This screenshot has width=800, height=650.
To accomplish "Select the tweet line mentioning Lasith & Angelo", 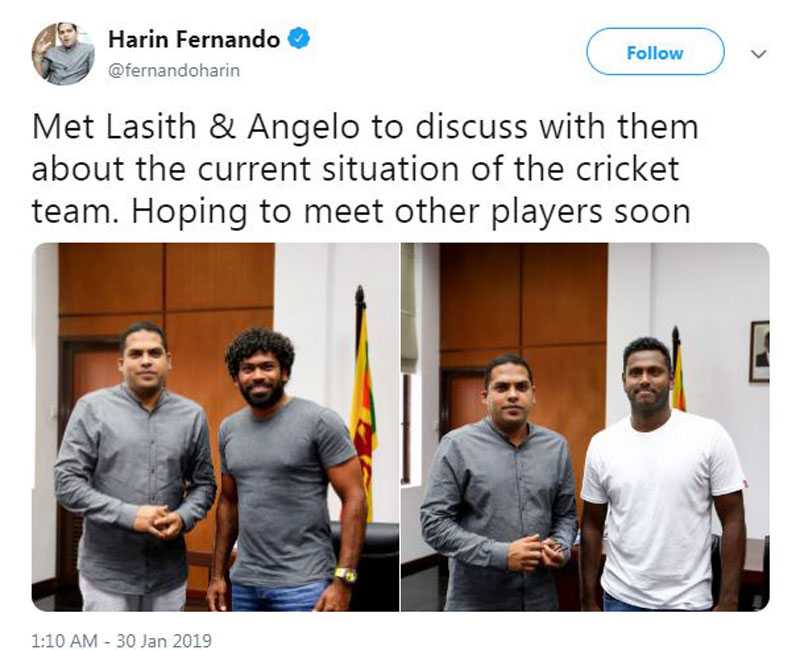I will (365, 127).
